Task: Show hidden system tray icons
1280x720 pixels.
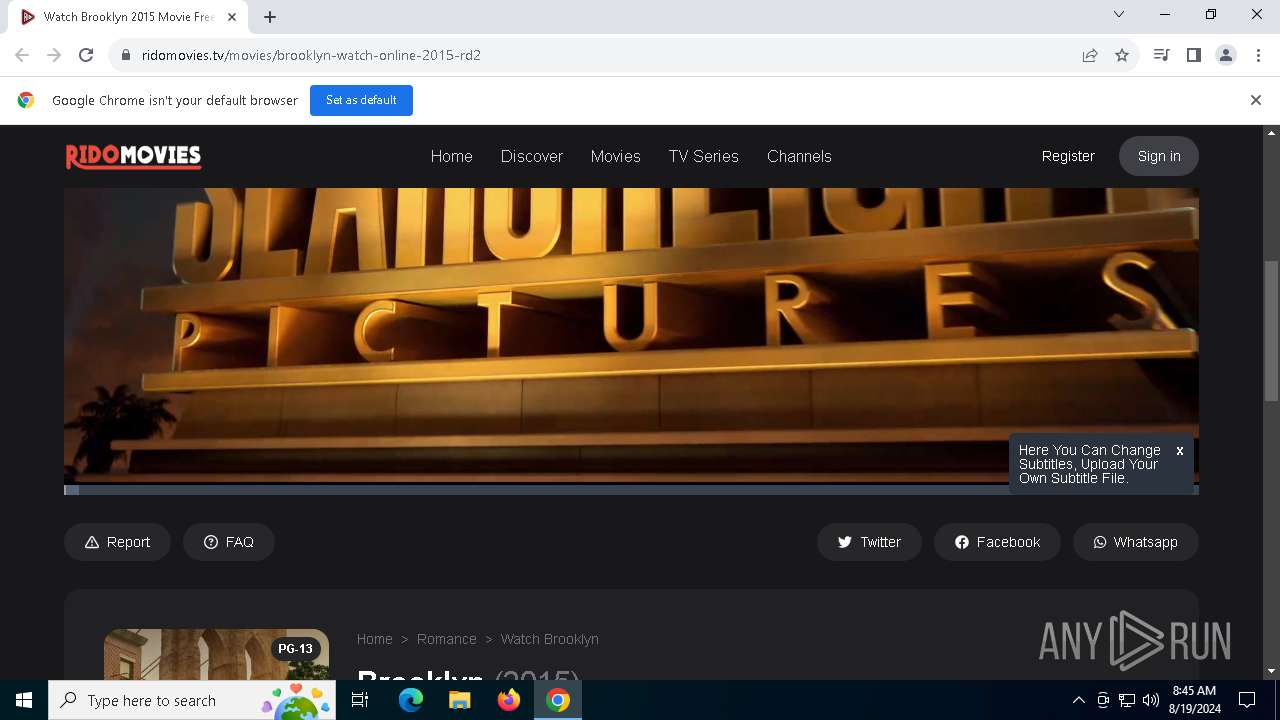Action: point(1078,700)
